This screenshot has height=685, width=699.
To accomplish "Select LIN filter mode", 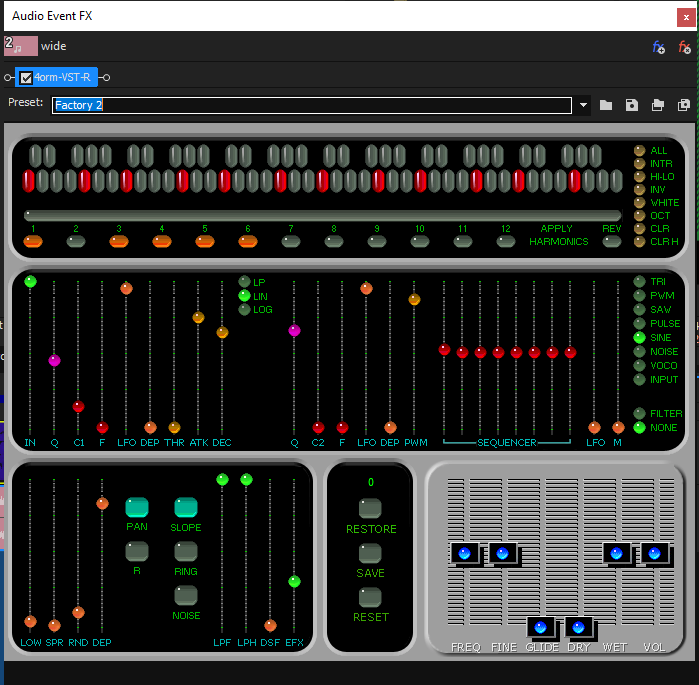I will pyautogui.click(x=244, y=295).
